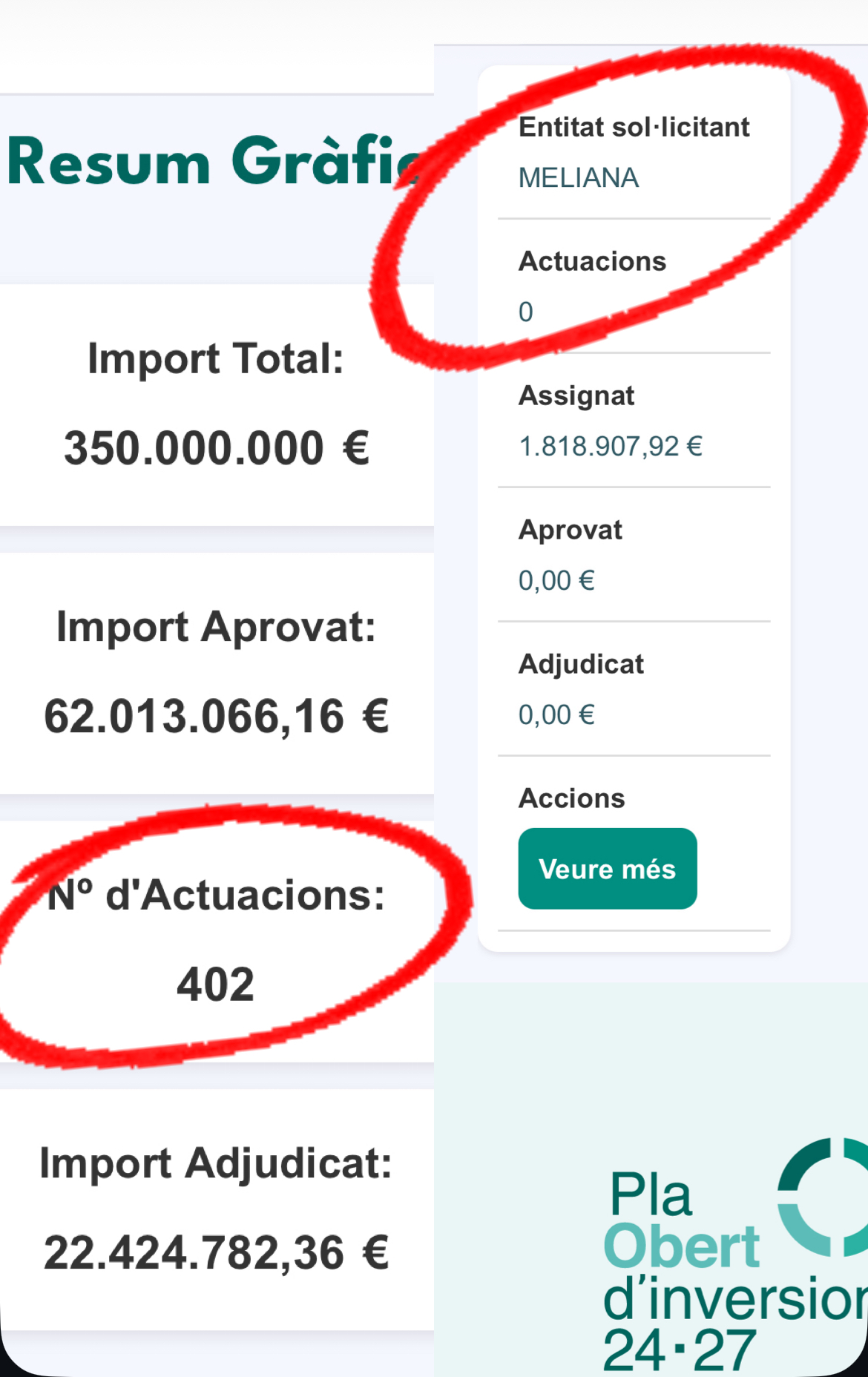Select the Pla Obert d'inversions 24·27 text
This screenshot has width=868, height=1377.
coord(734,1272)
